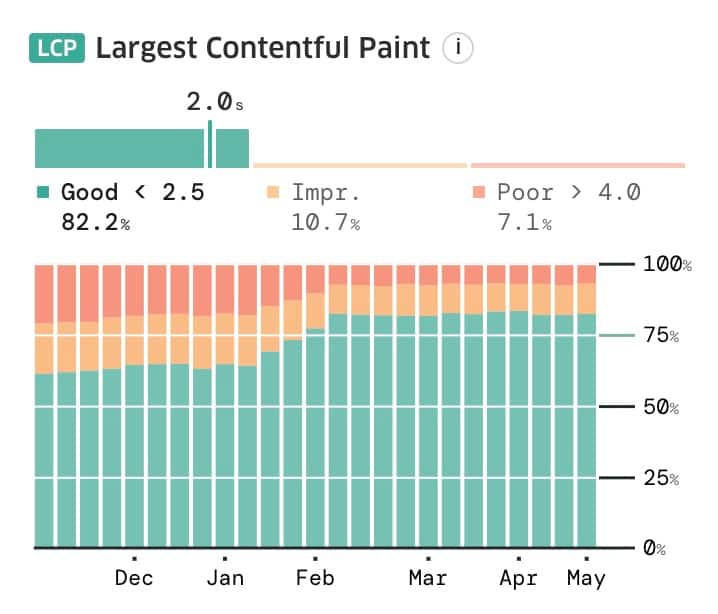This screenshot has width=718, height=614.
Task: Click the red Poor distribution bar segment
Action: pyautogui.click(x=577, y=165)
